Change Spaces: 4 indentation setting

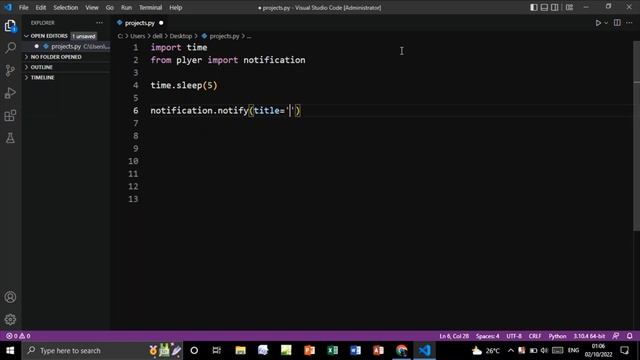(x=487, y=336)
